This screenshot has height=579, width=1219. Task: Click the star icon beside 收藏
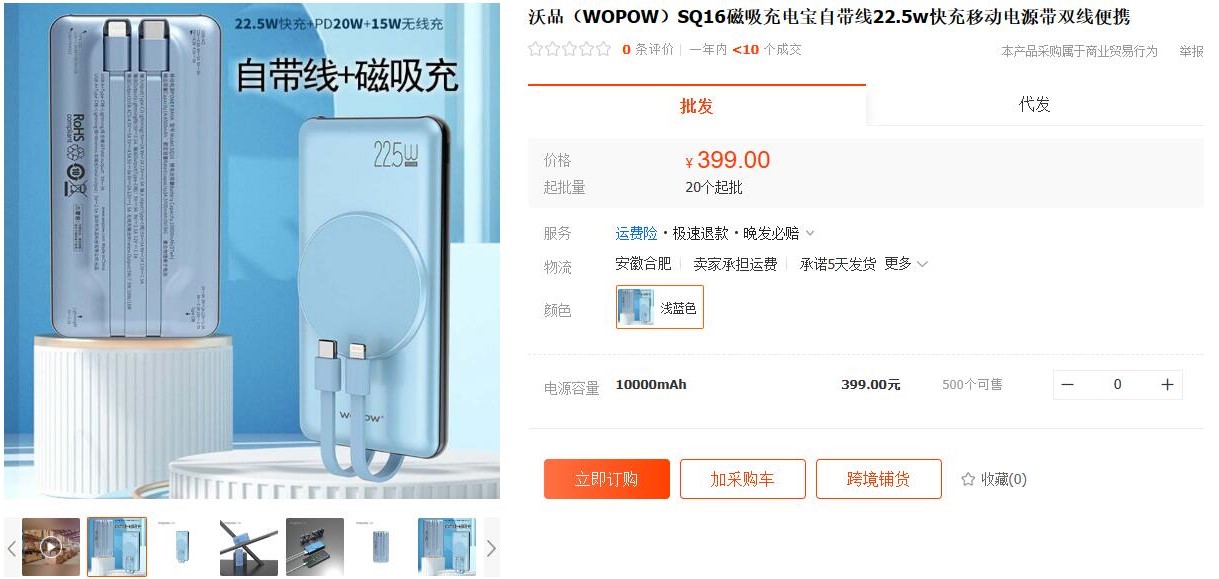pos(968,480)
